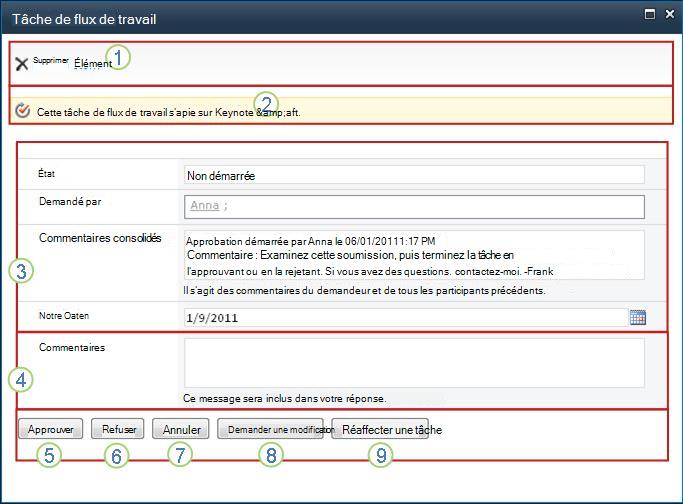Click the Supprimer Élément label
This screenshot has width=683, height=504.
point(72,62)
